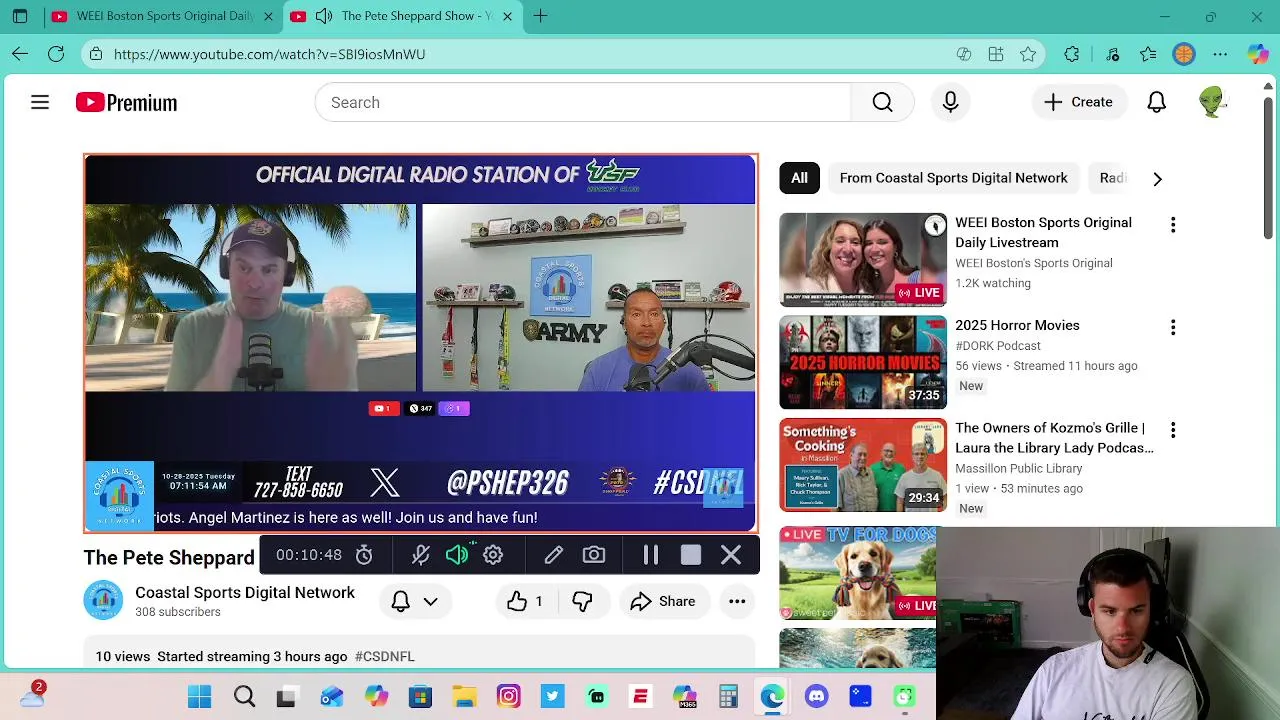Submit search with magnifier button
Viewport: 1280px width, 720px height.
pyautogui.click(x=882, y=102)
